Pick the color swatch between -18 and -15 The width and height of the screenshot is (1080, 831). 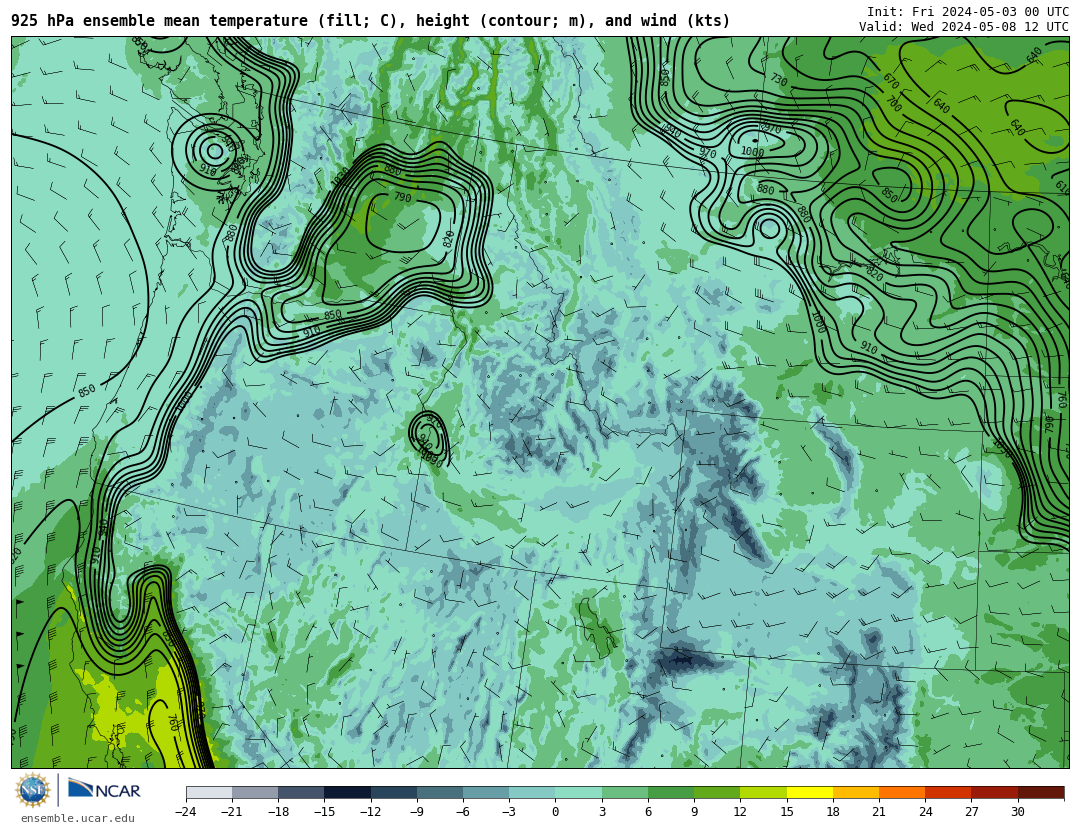pyautogui.click(x=302, y=792)
